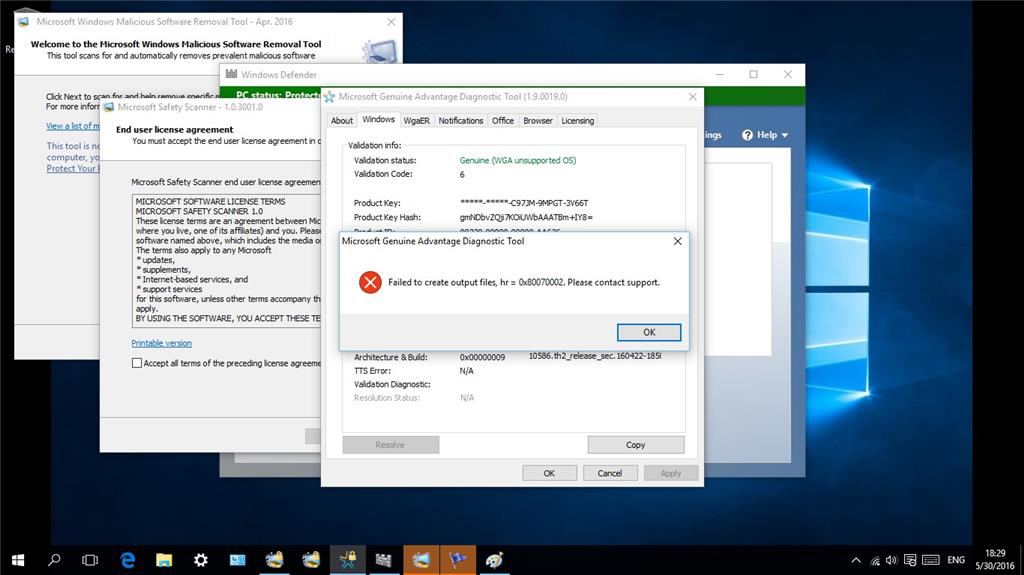Launch Microsoft Edge from the taskbar

coord(127,560)
